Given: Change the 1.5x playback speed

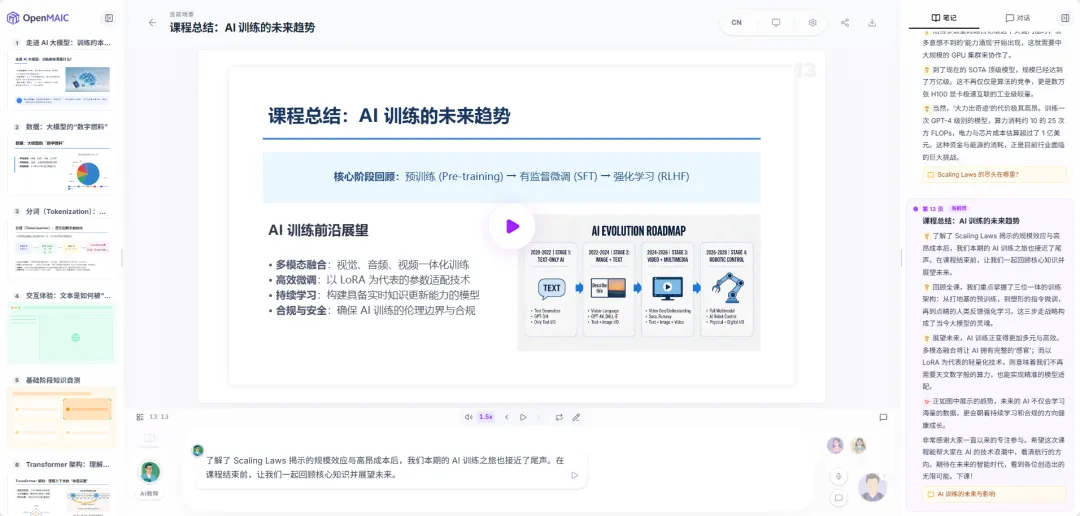Looking at the screenshot, I should (486, 417).
